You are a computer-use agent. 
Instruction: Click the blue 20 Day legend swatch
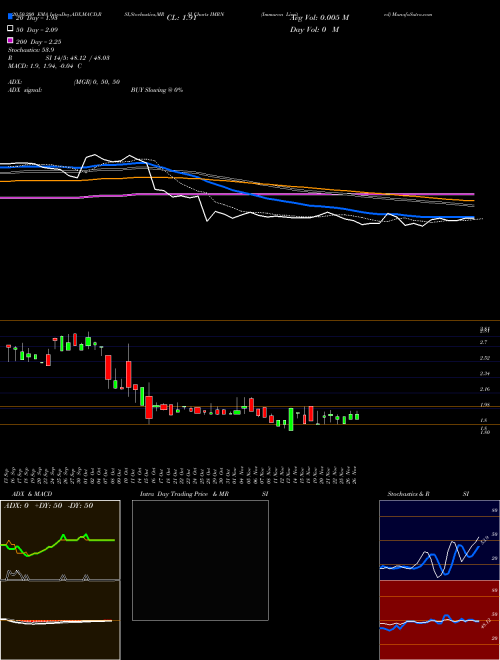click(11, 17)
